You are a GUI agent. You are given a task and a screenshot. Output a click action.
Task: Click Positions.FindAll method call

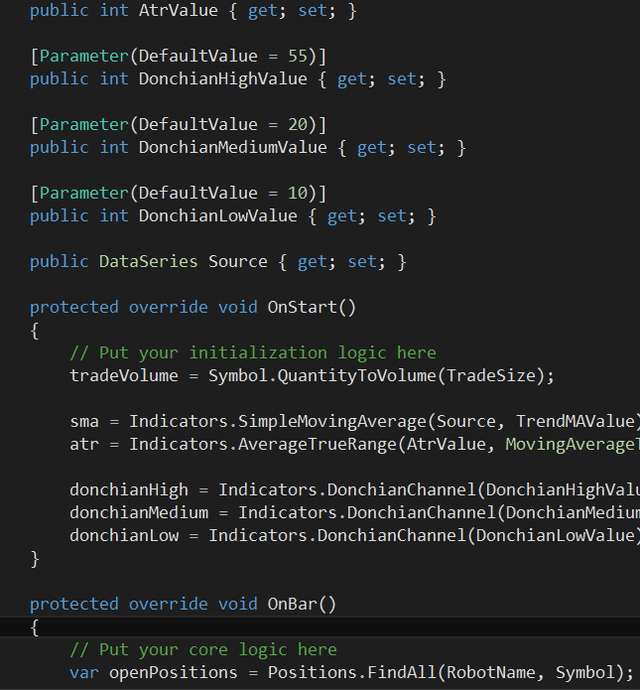pos(352,673)
